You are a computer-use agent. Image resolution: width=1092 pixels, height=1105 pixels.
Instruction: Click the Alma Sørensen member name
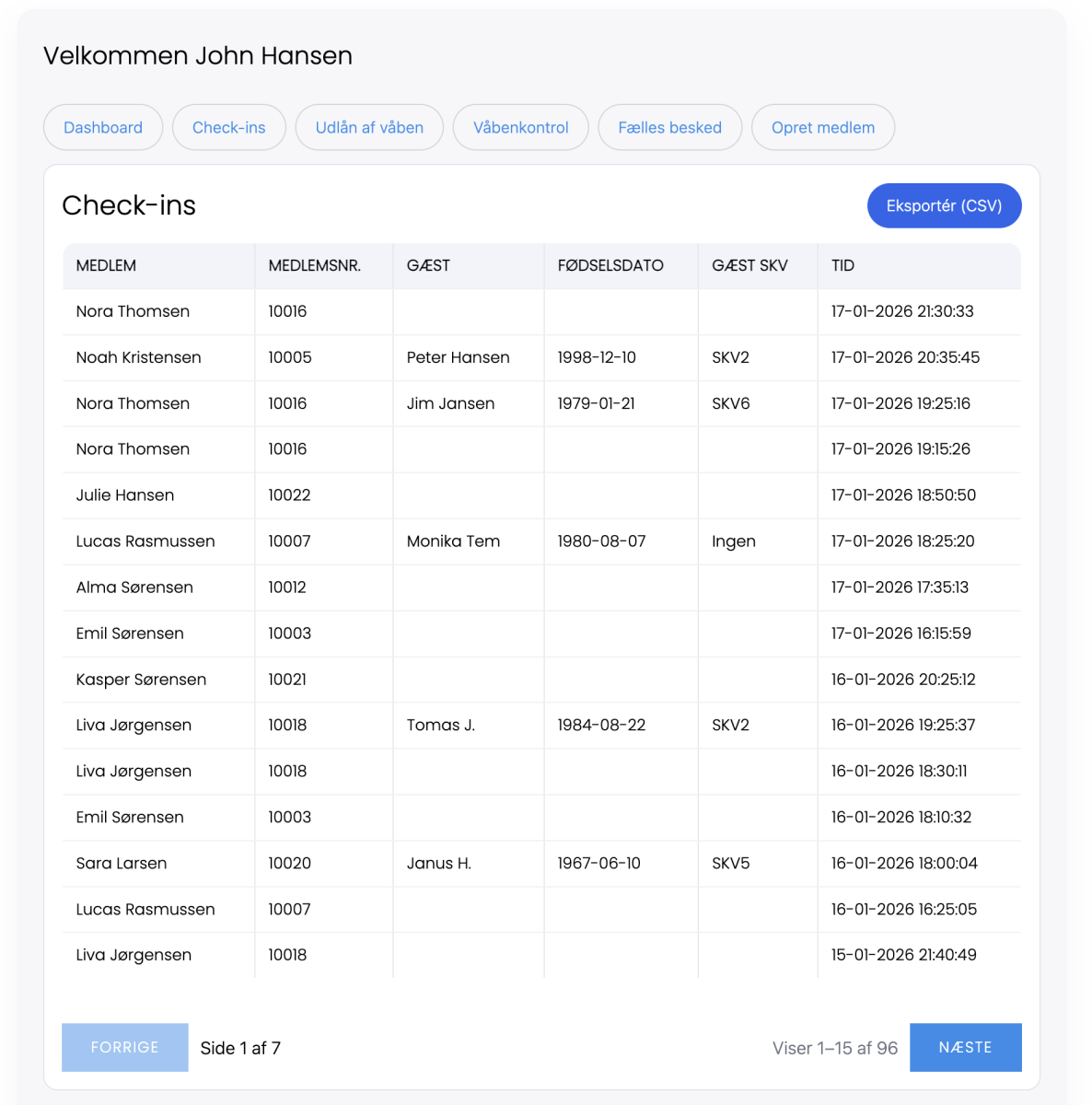click(134, 587)
